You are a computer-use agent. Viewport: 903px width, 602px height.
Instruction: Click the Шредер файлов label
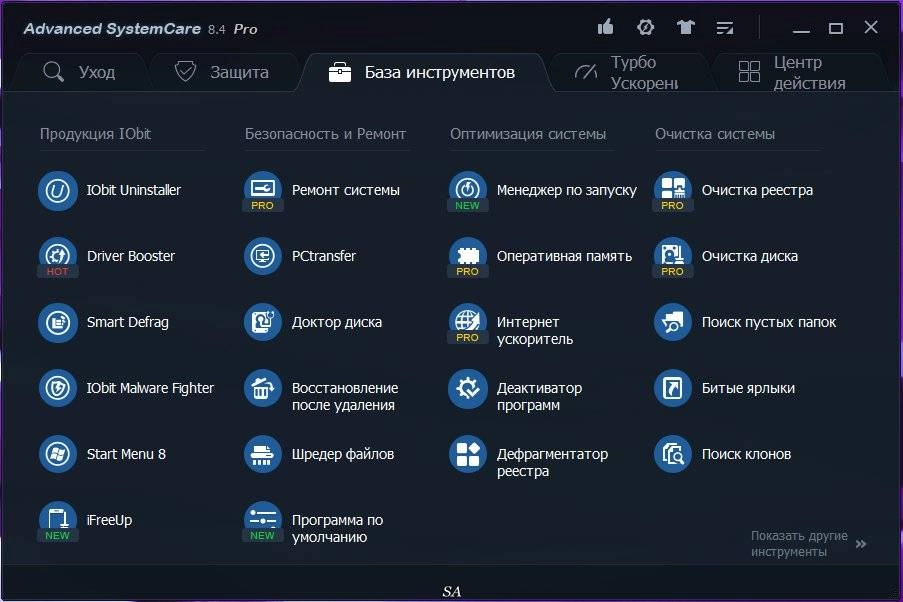343,455
